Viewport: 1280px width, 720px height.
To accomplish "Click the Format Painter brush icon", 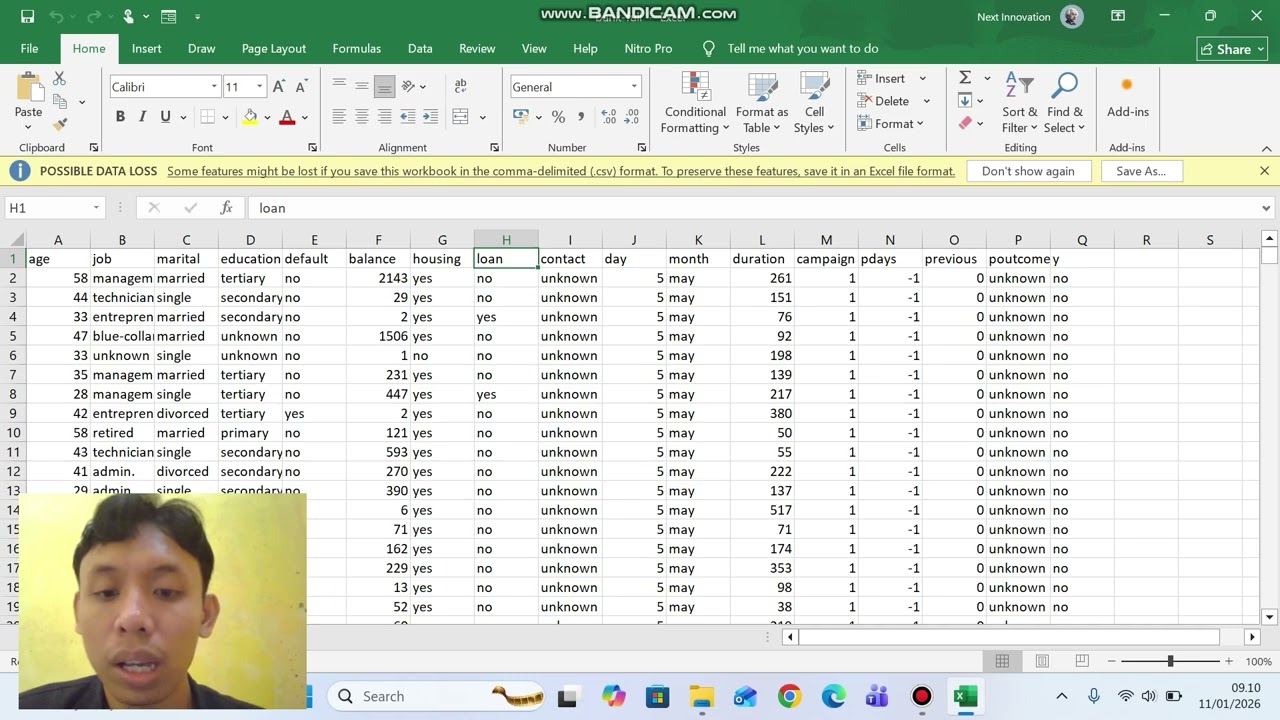I will pos(59,124).
